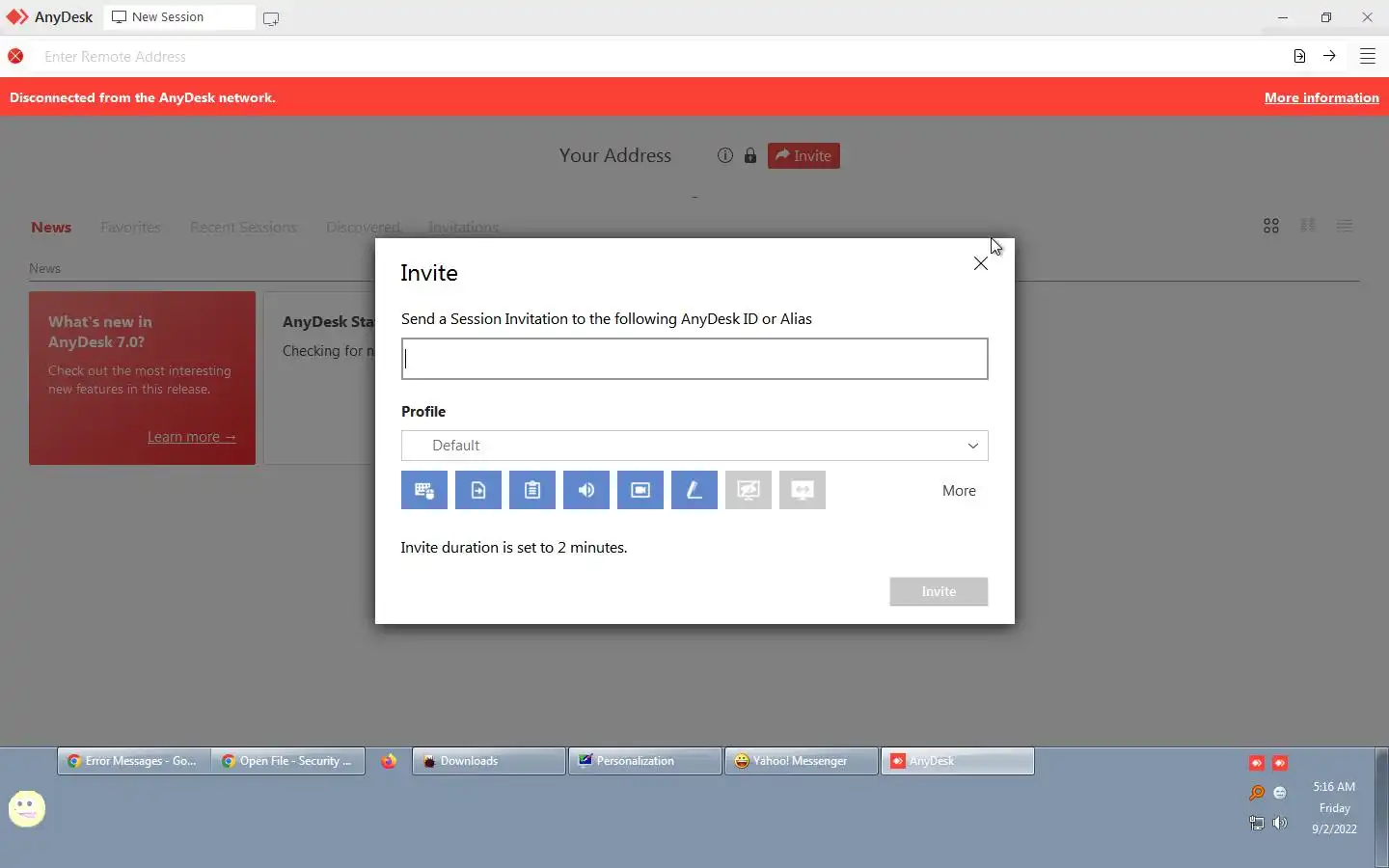The image size is (1389, 868).
Task: Switch to the News tab
Action: click(51, 228)
